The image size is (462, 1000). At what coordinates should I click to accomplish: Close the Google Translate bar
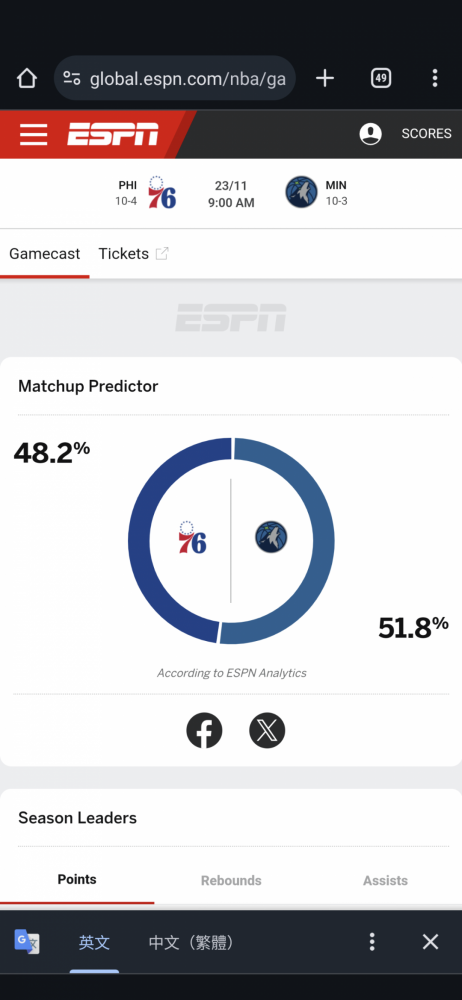coord(431,942)
